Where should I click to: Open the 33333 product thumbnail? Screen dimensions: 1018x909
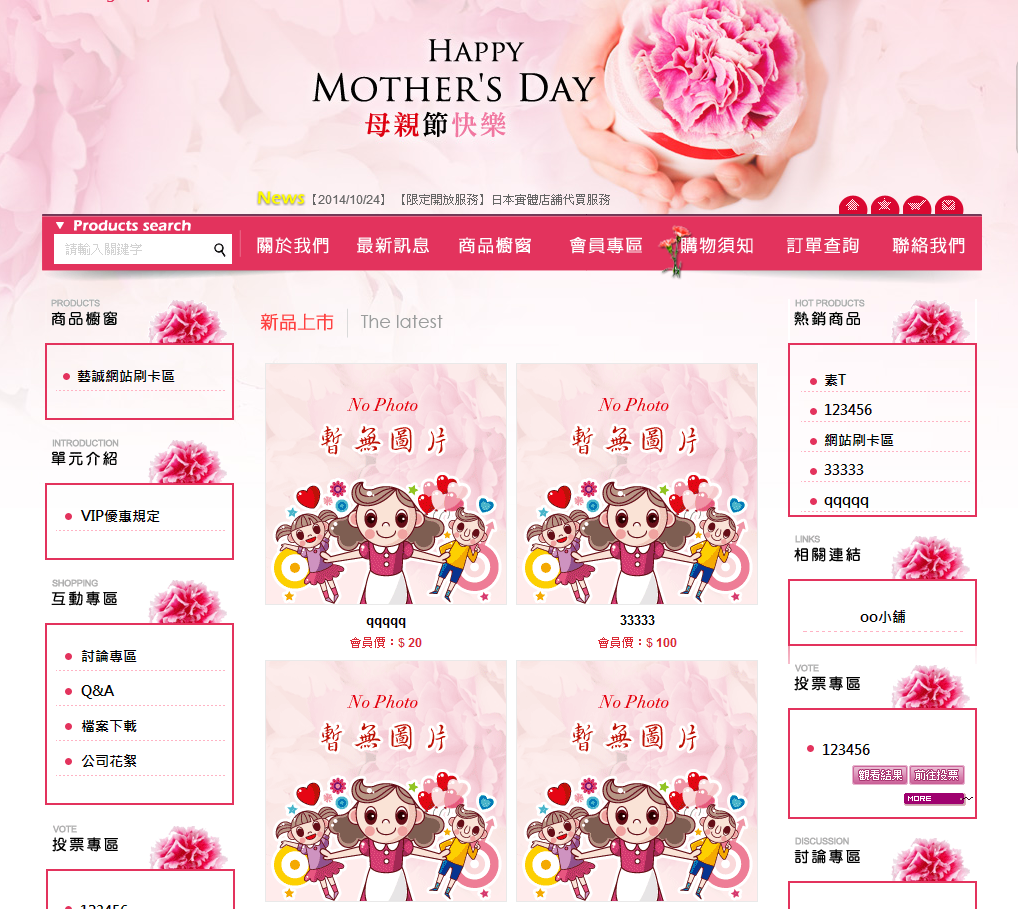[637, 484]
